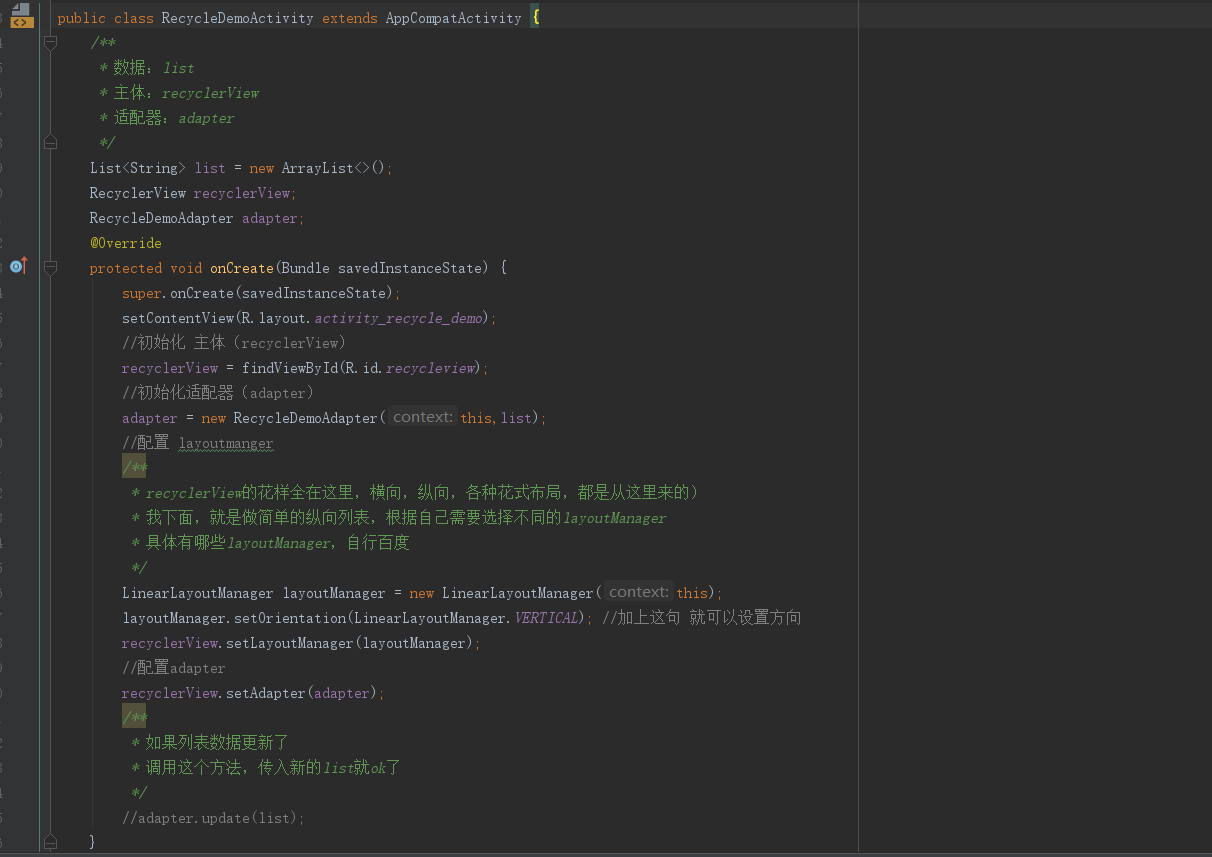Collapse the onCreate method body
This screenshot has height=857, width=1212.
click(50, 268)
